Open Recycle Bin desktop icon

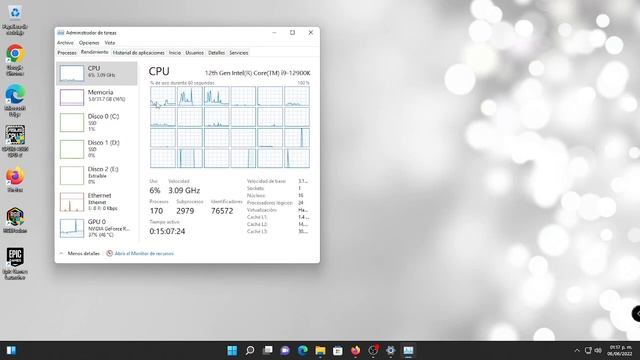(x=15, y=19)
